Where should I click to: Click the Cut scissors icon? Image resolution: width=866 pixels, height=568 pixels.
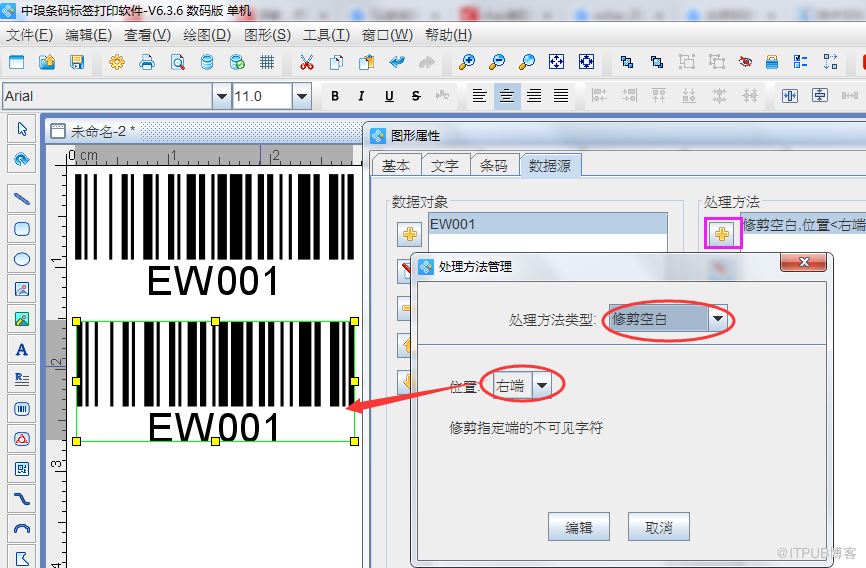click(307, 62)
